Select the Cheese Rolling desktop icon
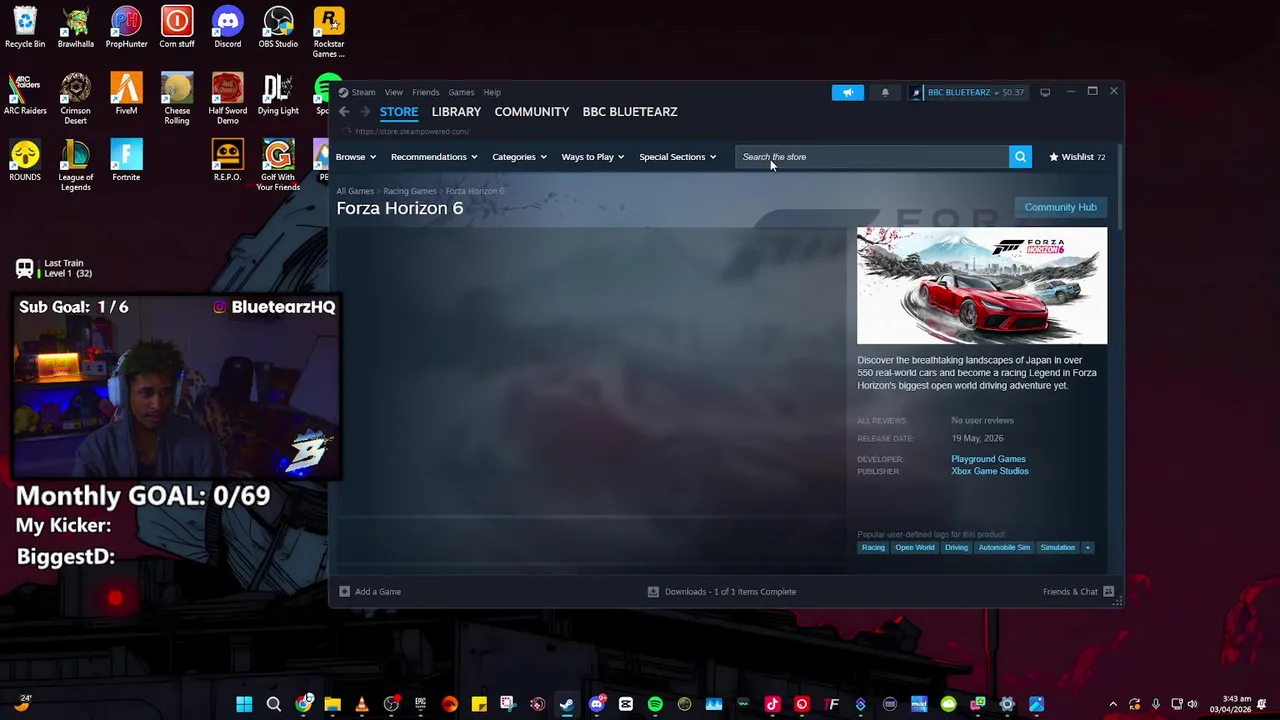Screen dimensions: 1280x720 pyautogui.click(x=177, y=99)
